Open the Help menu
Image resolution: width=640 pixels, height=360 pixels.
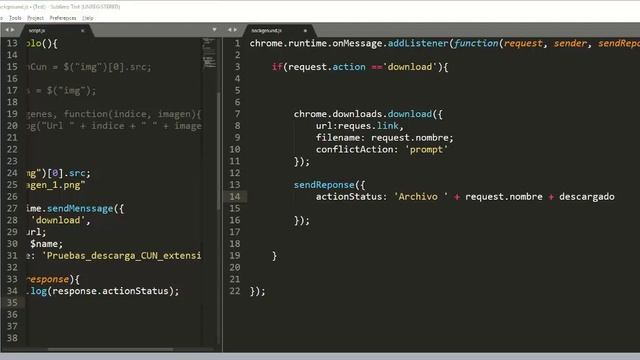point(87,18)
